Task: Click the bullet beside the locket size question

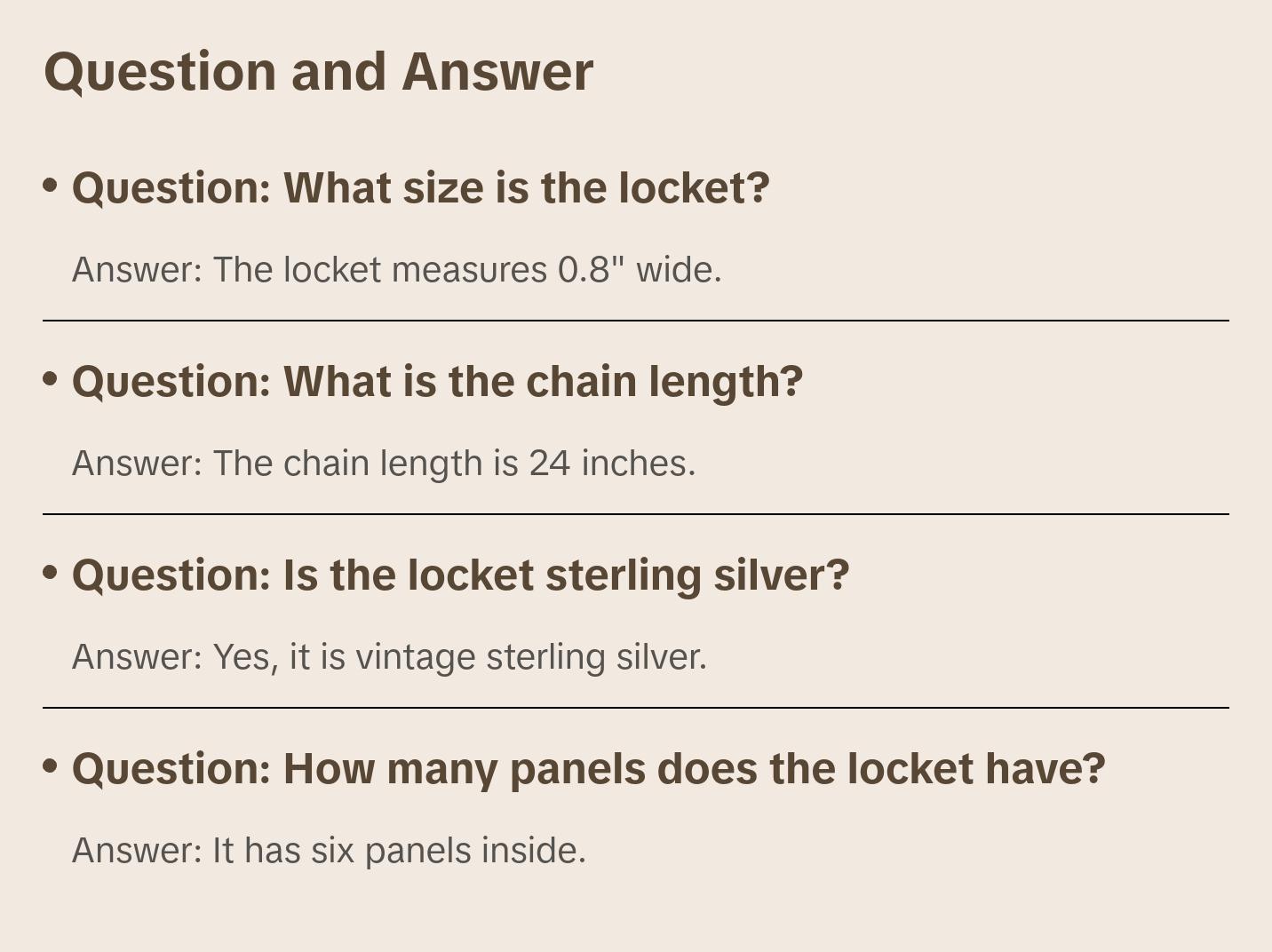Action: [x=51, y=186]
